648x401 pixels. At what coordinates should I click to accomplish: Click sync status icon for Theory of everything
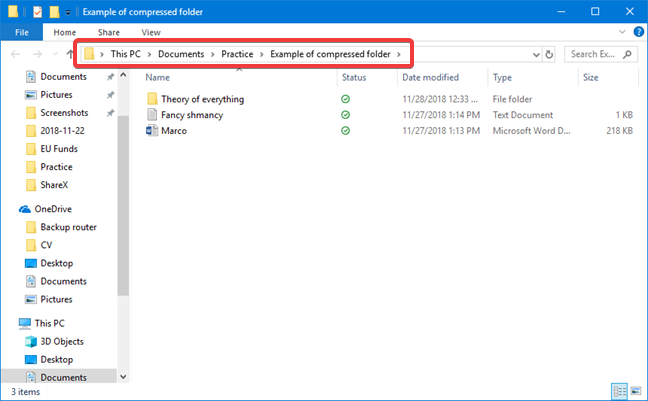click(x=345, y=99)
